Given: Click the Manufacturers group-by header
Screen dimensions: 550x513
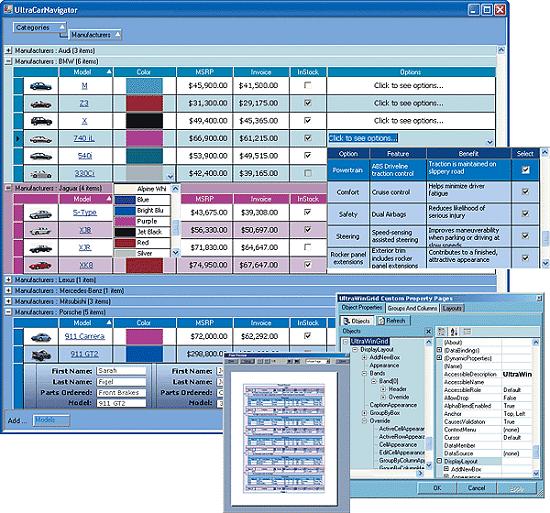Looking at the screenshot, I should [95, 35].
